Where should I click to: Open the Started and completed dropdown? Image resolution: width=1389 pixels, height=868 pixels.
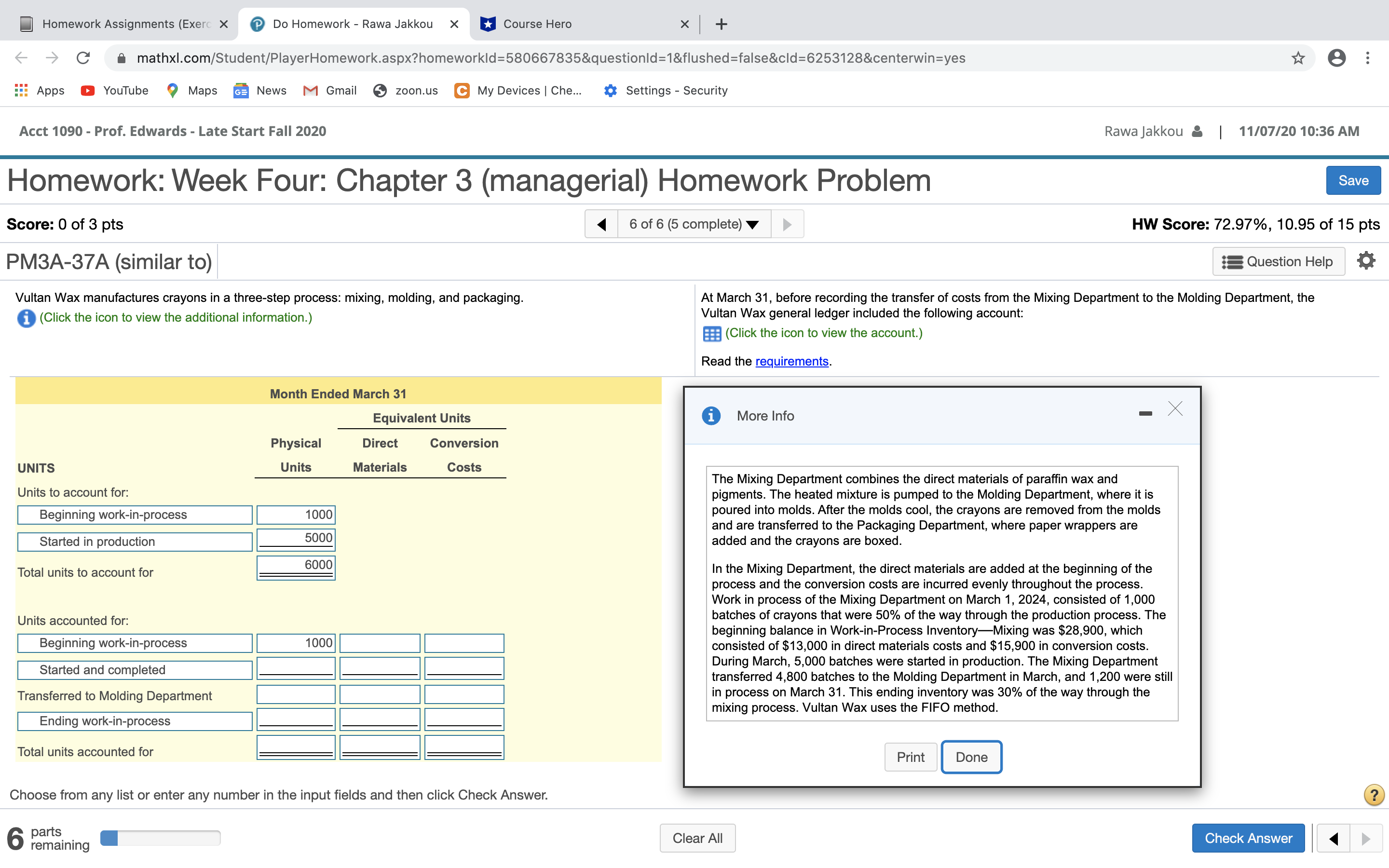(x=134, y=670)
